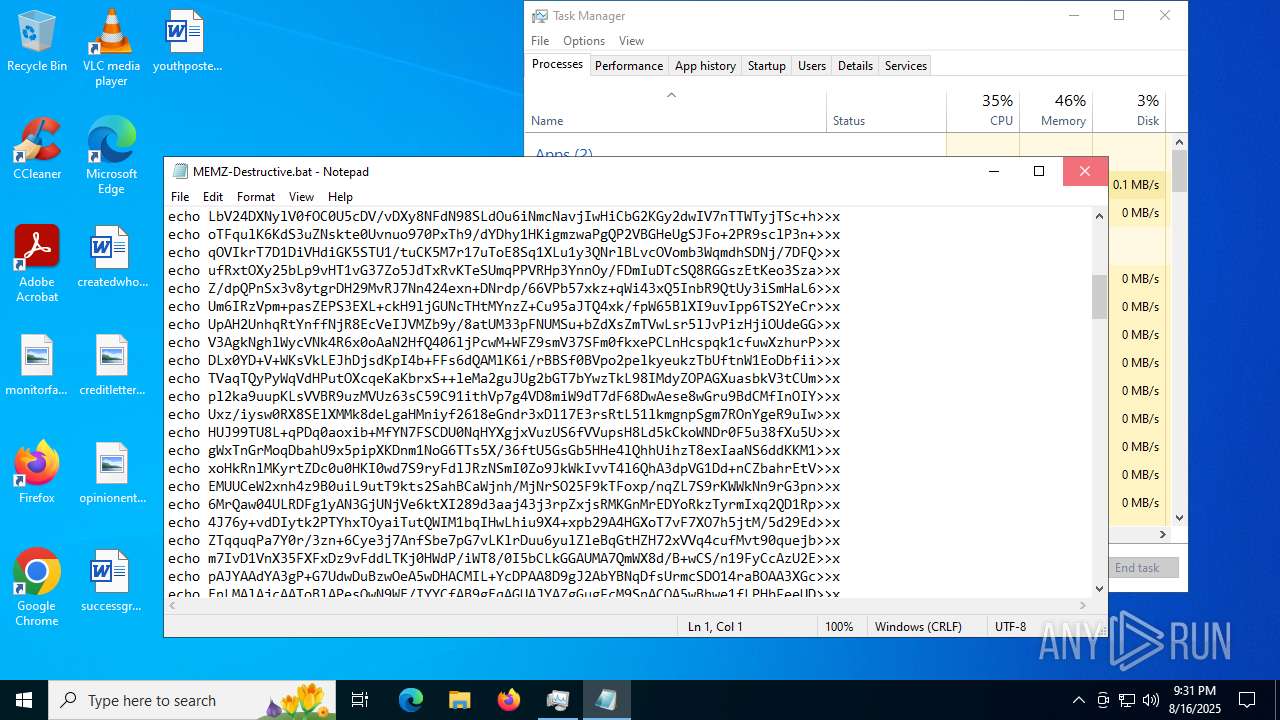Switch to Notepad on the taskbar

pyautogui.click(x=606, y=700)
